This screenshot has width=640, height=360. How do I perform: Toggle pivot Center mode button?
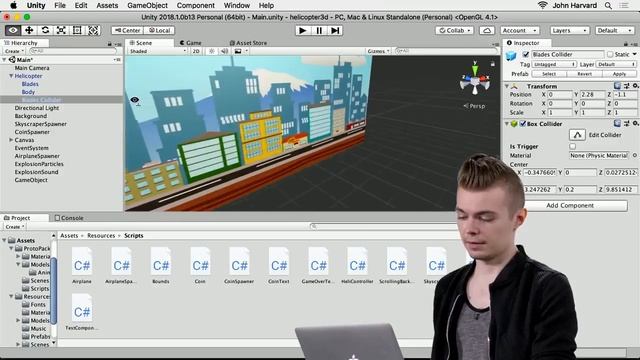128,30
